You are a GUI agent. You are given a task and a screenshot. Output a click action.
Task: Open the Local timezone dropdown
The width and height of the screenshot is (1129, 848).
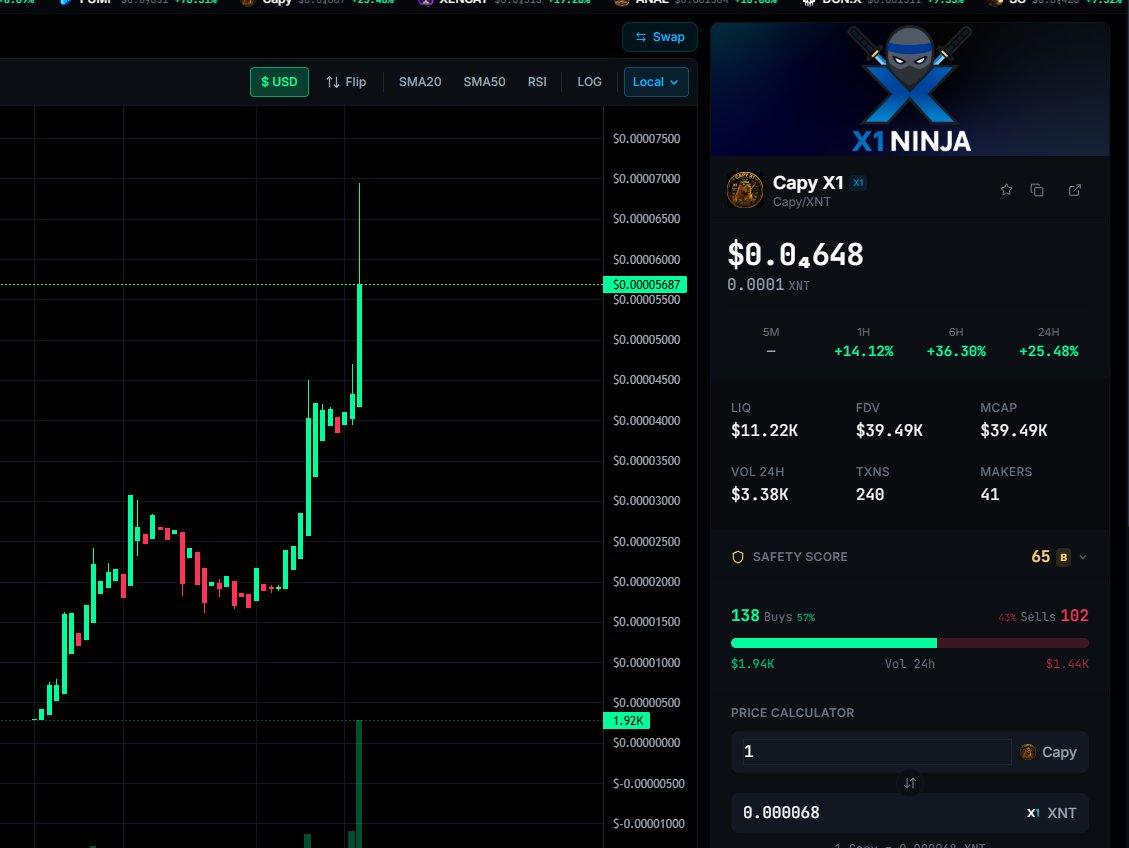tap(656, 82)
